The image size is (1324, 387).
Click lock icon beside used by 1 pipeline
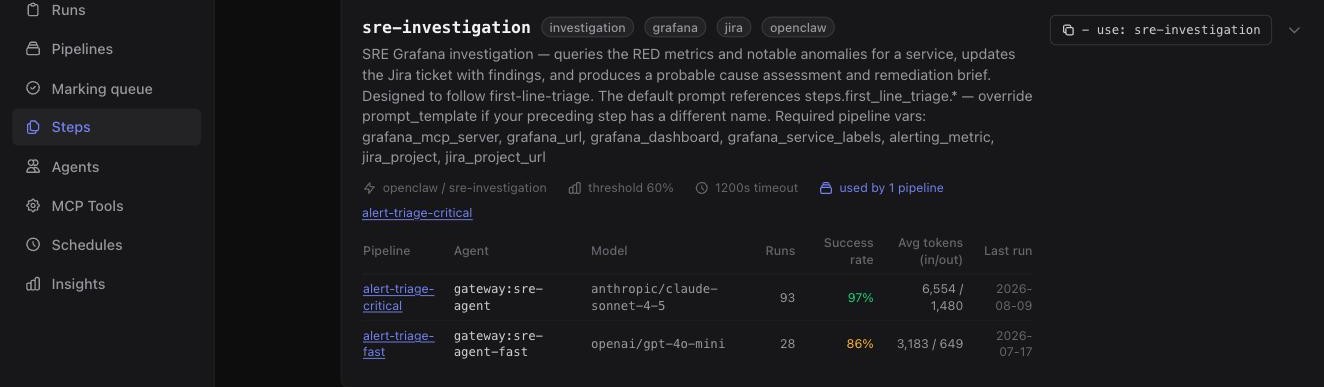point(826,188)
